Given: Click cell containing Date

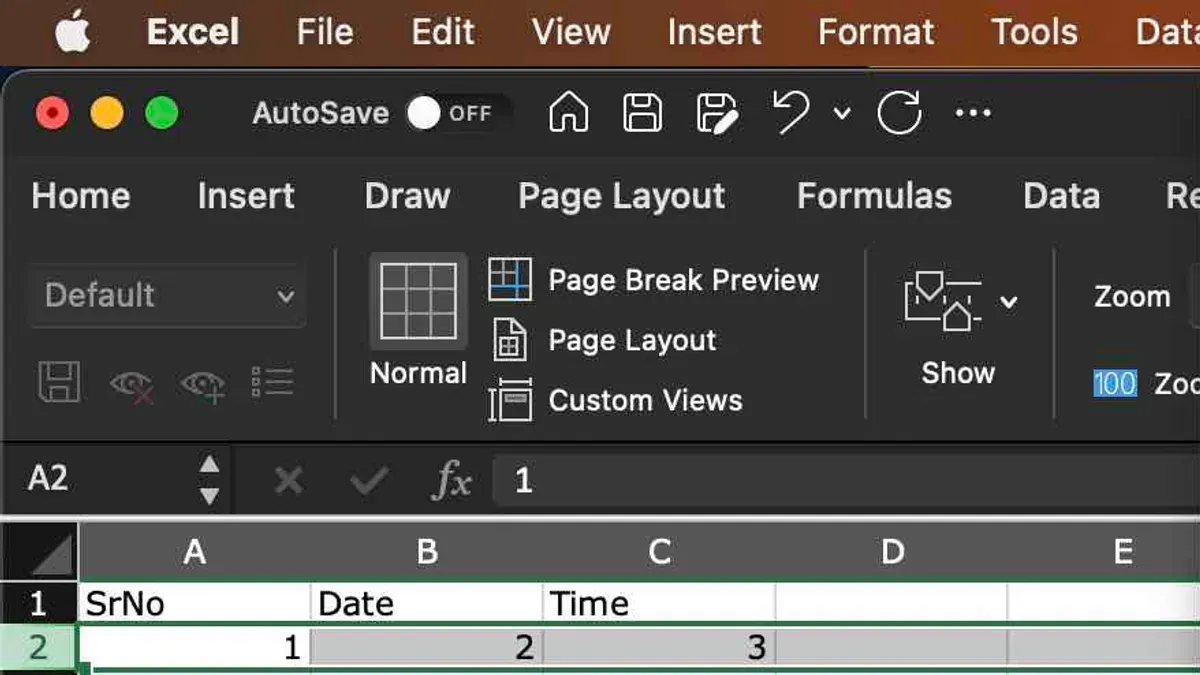Looking at the screenshot, I should click(x=427, y=603).
